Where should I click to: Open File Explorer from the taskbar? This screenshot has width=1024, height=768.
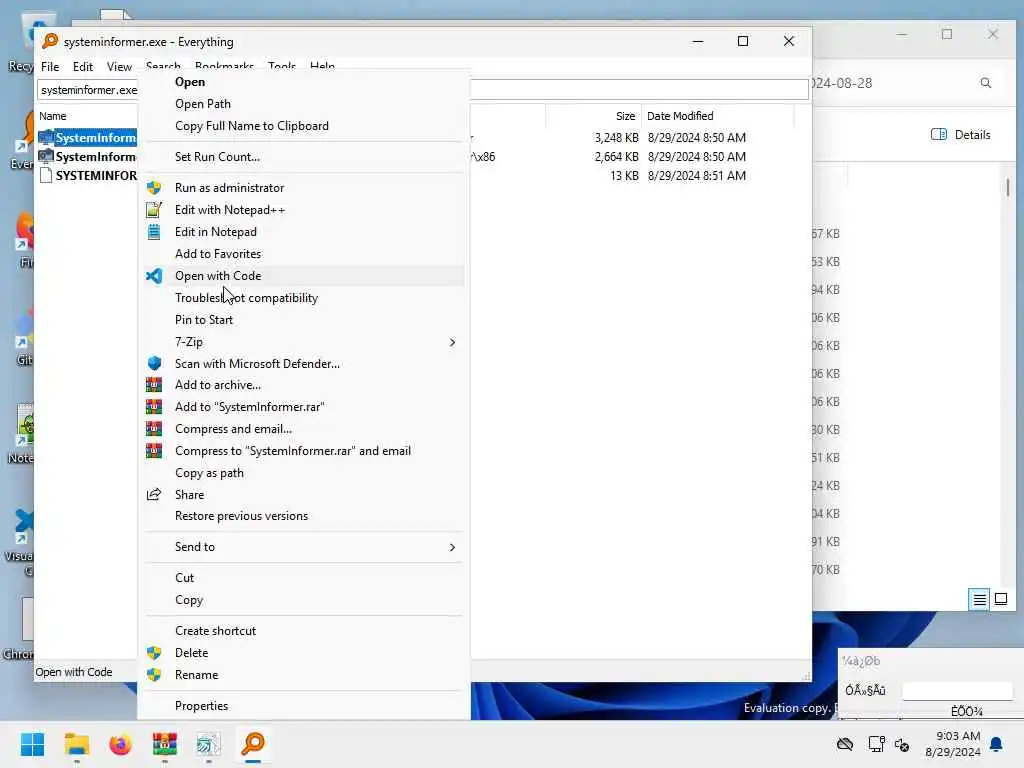76,744
